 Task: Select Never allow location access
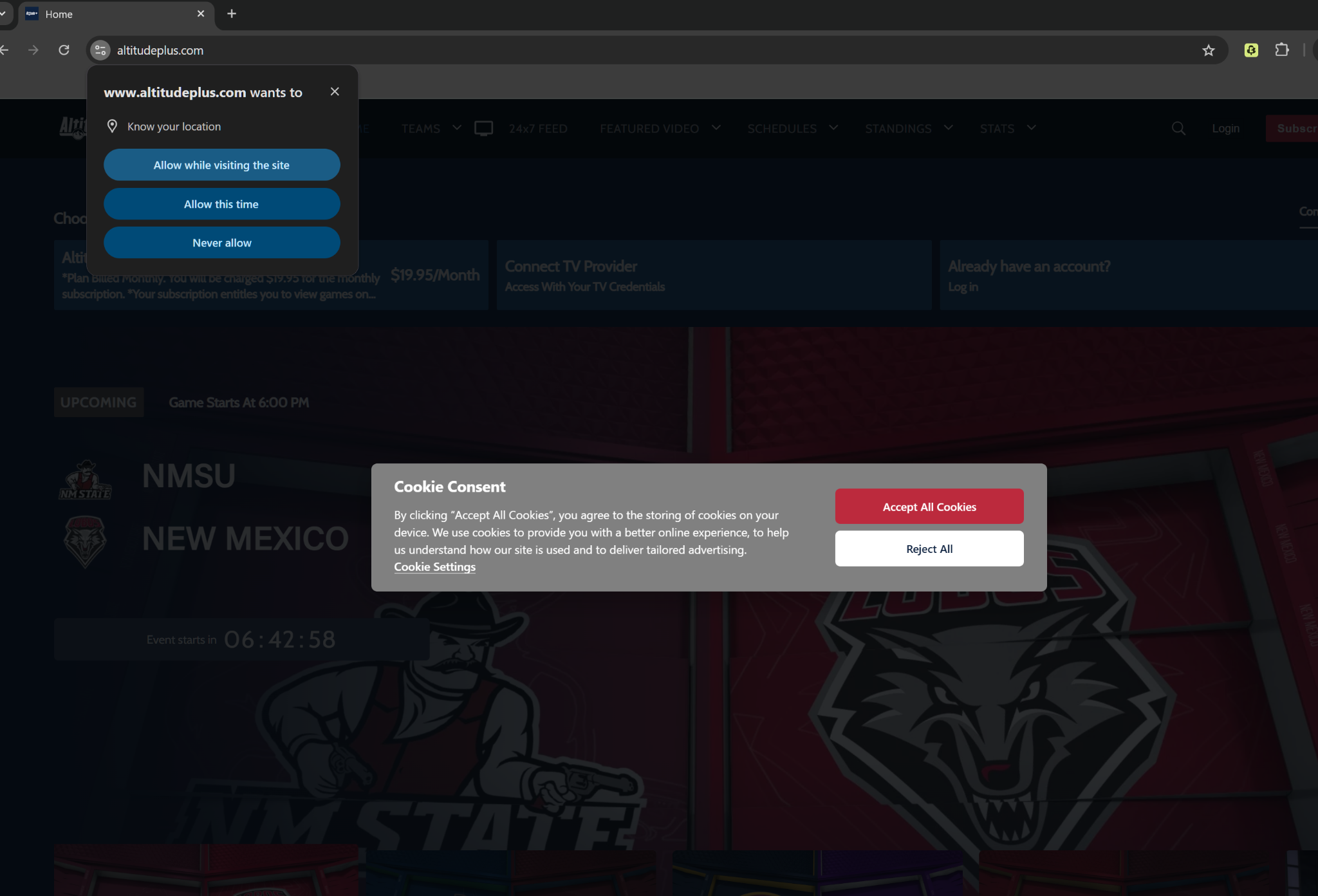[221, 243]
